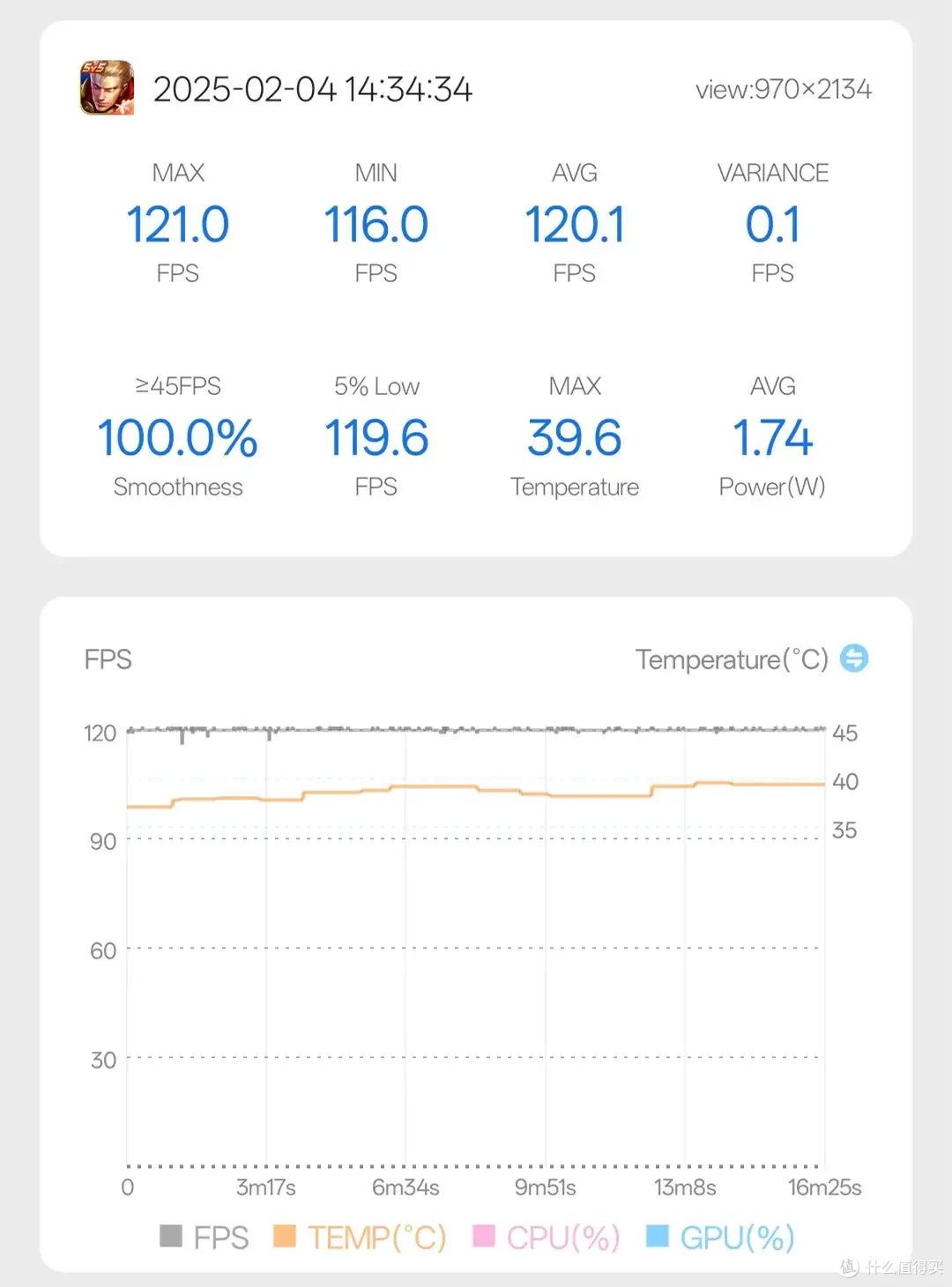
Task: Tap the AVG Power(W) 1.74 value
Action: (x=773, y=438)
